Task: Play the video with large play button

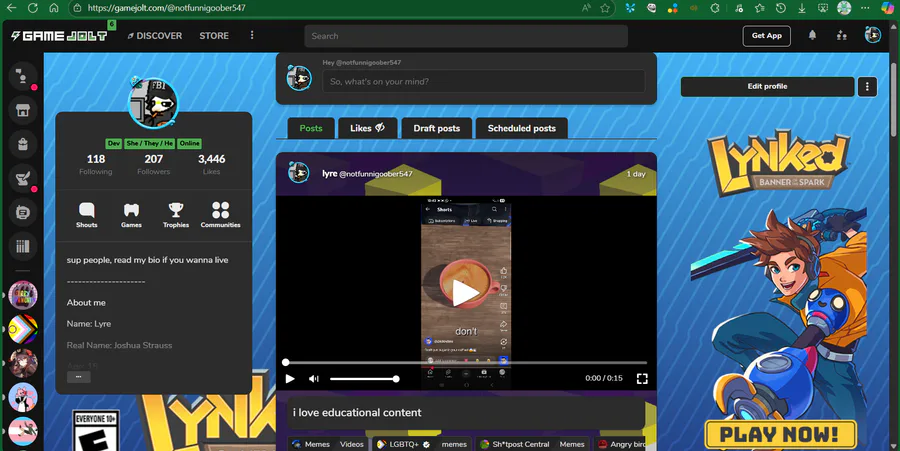Action: pos(465,293)
